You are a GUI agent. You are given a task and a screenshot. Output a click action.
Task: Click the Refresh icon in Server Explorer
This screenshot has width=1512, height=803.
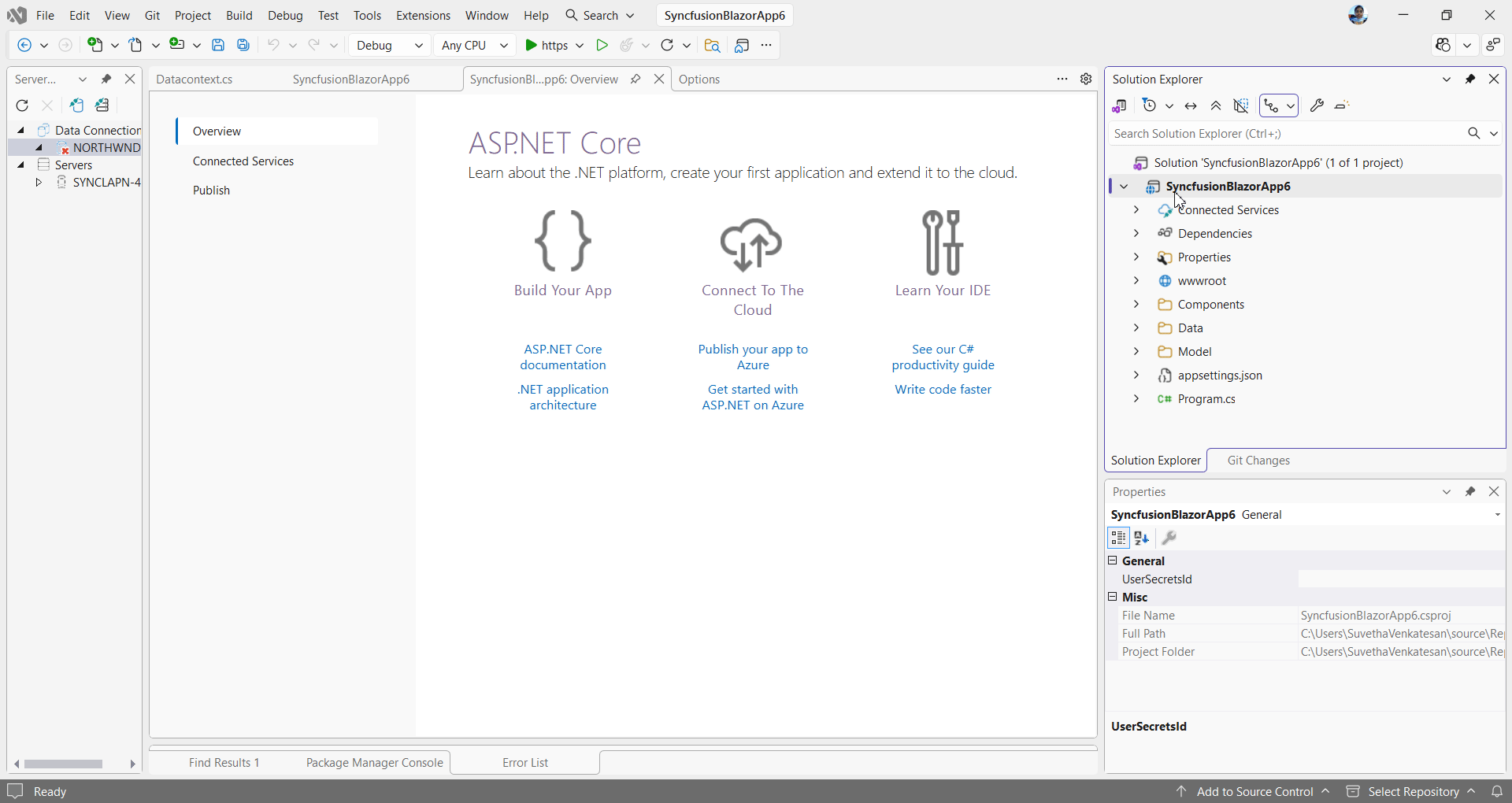pos(22,105)
